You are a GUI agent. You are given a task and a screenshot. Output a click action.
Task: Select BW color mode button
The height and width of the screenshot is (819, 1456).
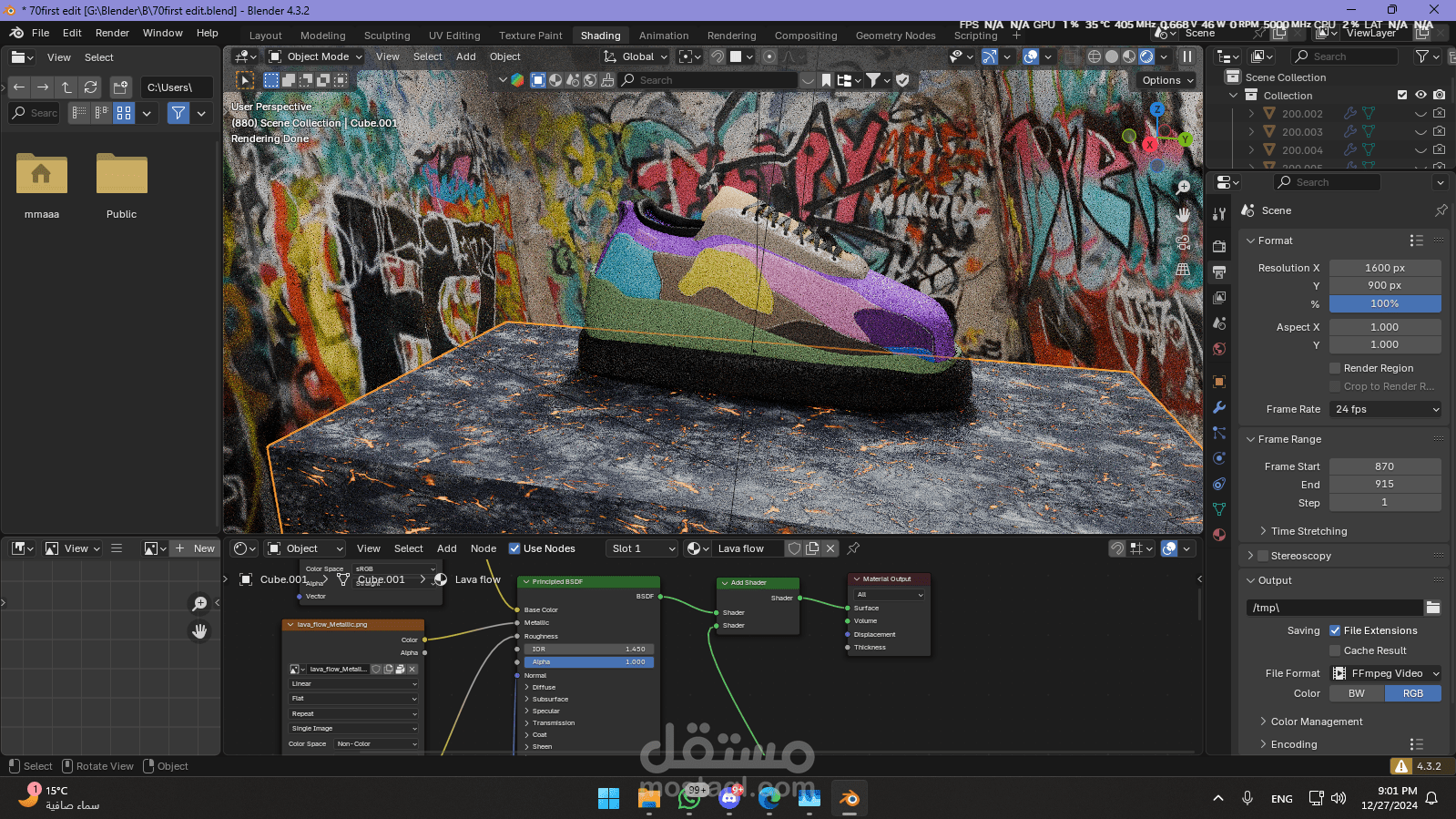[1357, 693]
